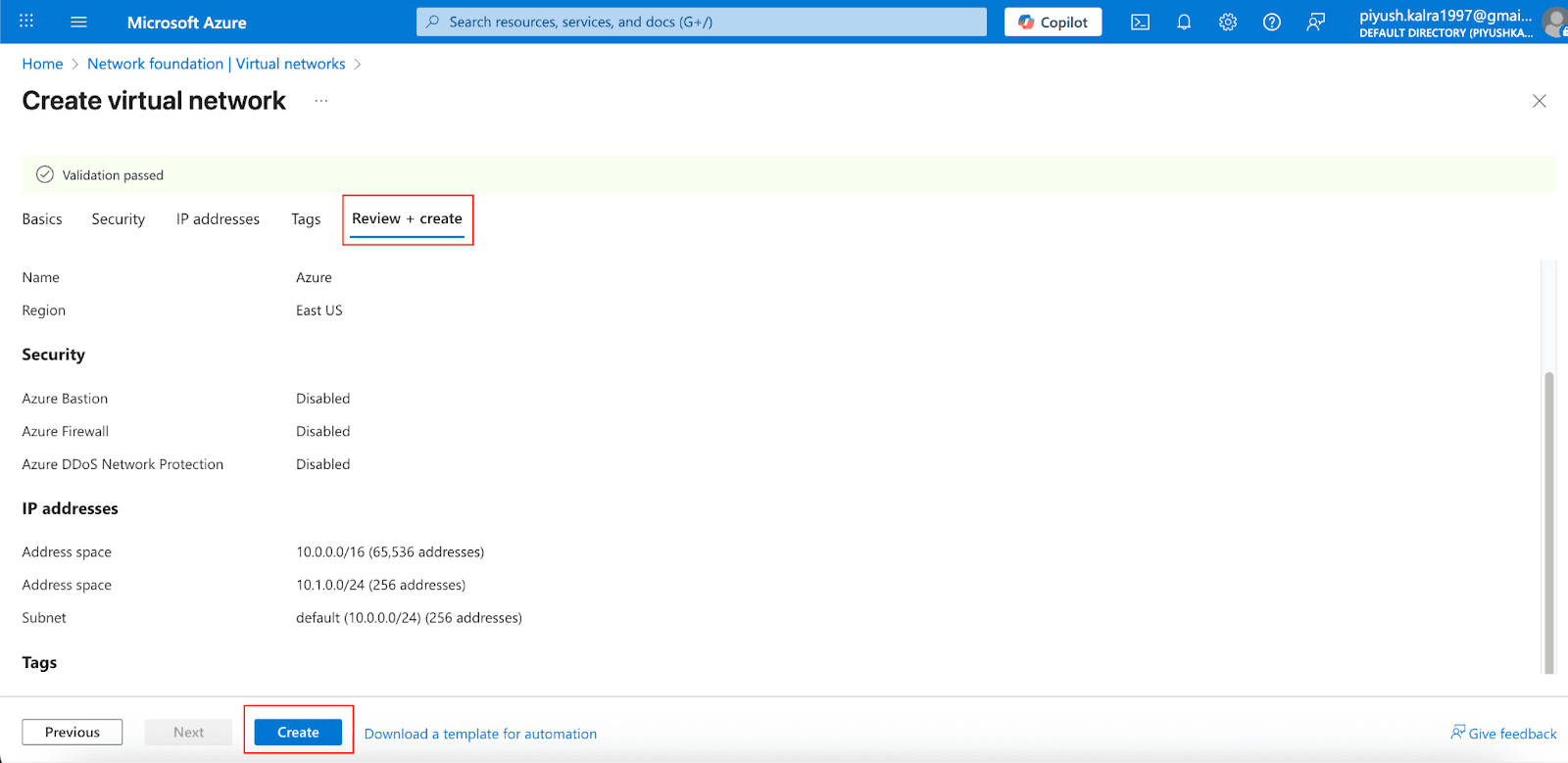This screenshot has width=1568, height=763.
Task: Open the more options ellipsis next to title
Action: pos(321,101)
